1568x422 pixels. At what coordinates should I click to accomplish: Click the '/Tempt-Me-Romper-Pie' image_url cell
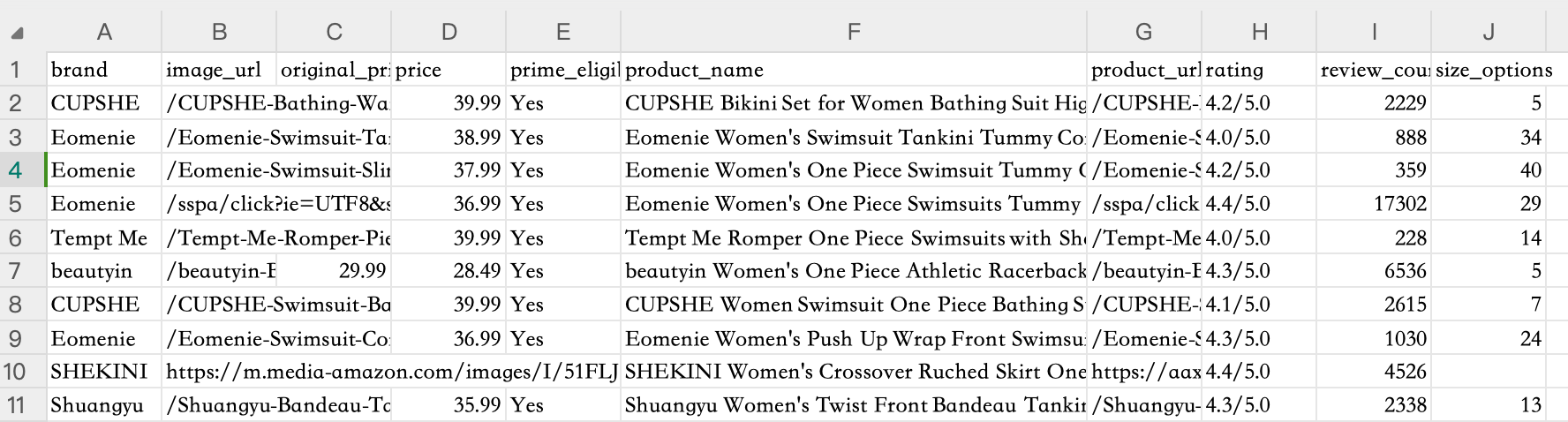point(276,237)
